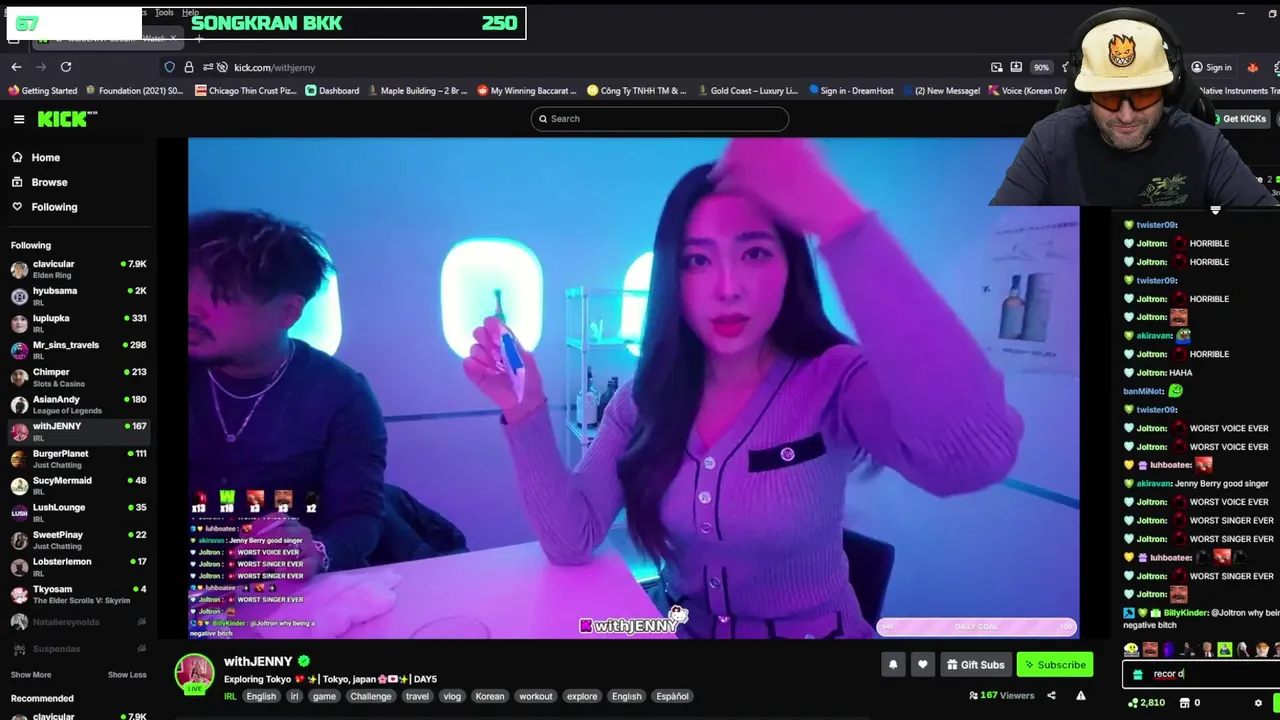Click the Following heart sidebar icon

click(17, 207)
